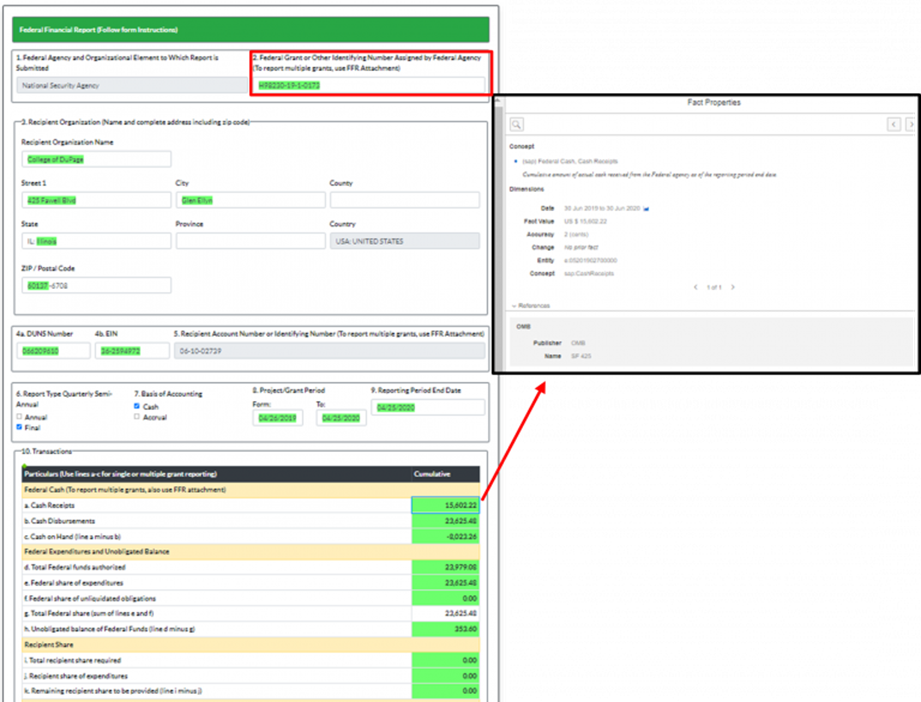Image resolution: width=921 pixels, height=702 pixels.
Task: Select the Cash Receipts value 15,602.22
Action: (446, 505)
